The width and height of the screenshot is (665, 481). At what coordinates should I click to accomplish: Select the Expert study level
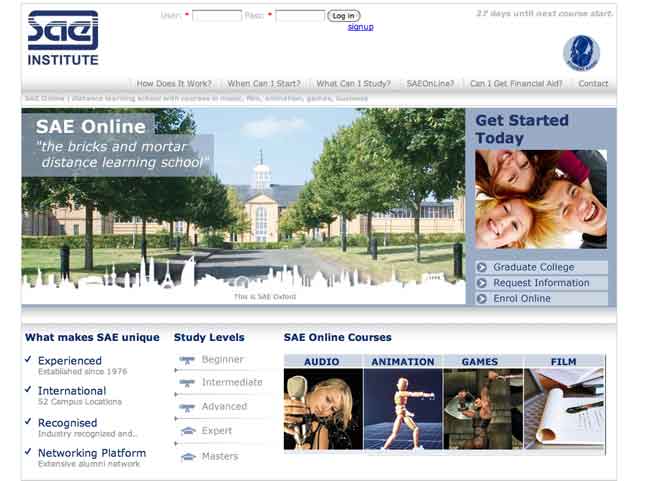[217, 431]
